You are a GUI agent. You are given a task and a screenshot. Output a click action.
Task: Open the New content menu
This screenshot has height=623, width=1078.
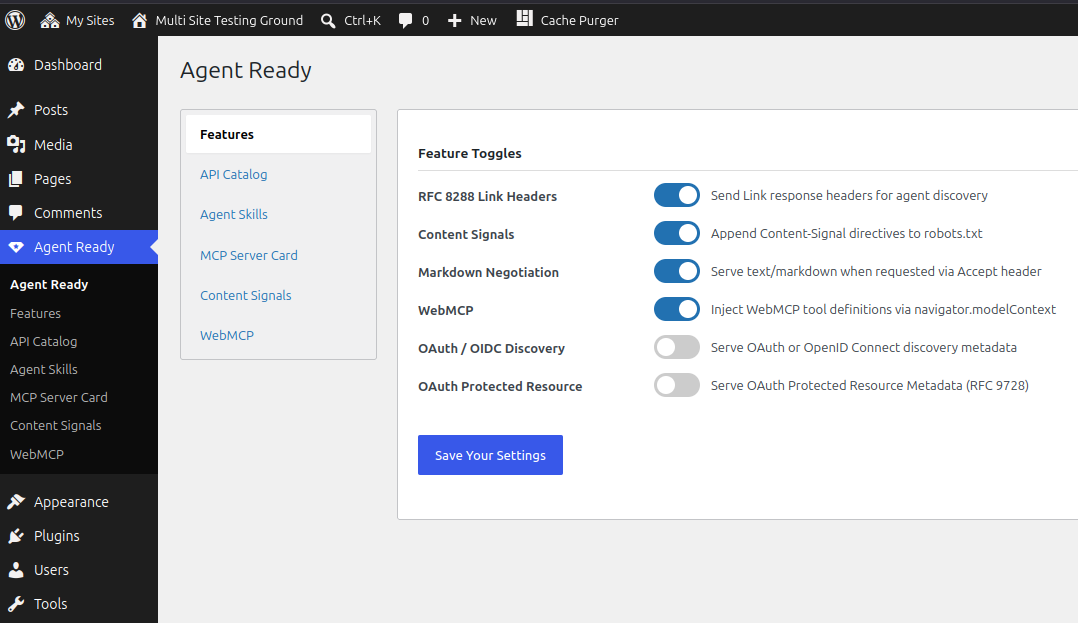coord(472,21)
